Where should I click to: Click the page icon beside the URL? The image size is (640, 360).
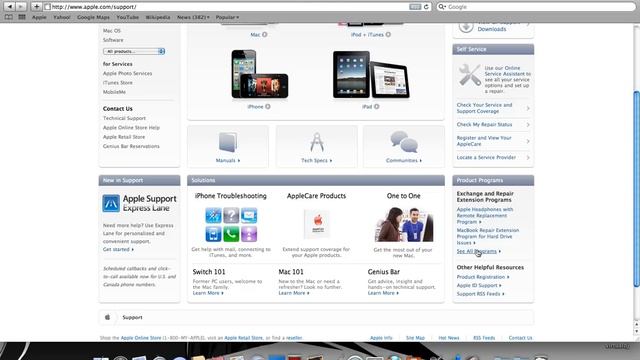47,7
